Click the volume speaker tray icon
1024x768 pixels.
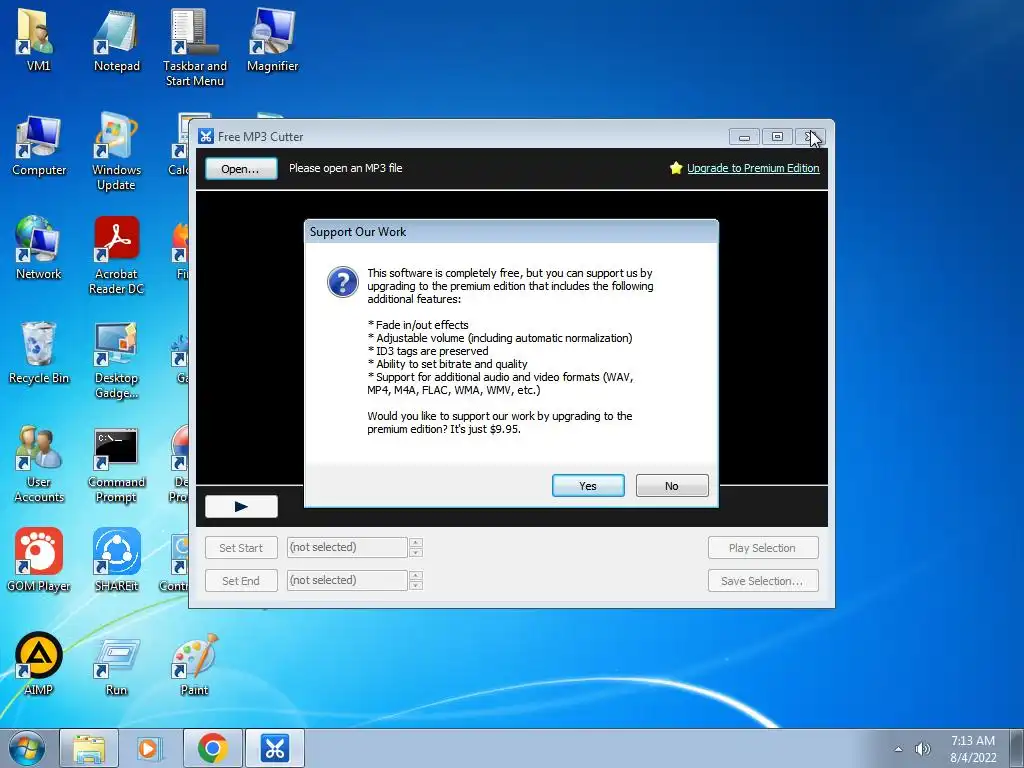pos(922,748)
